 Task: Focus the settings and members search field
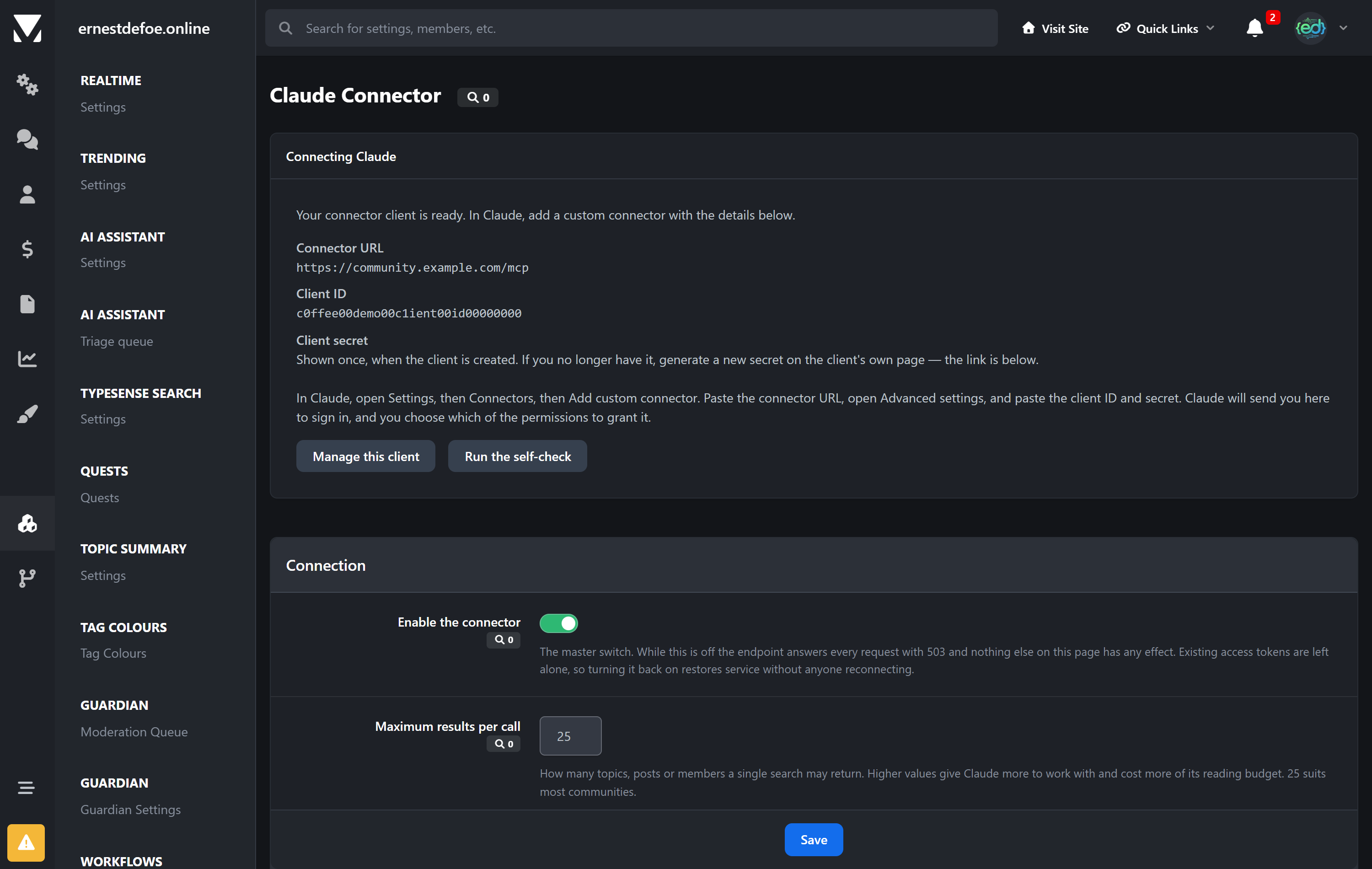[631, 28]
